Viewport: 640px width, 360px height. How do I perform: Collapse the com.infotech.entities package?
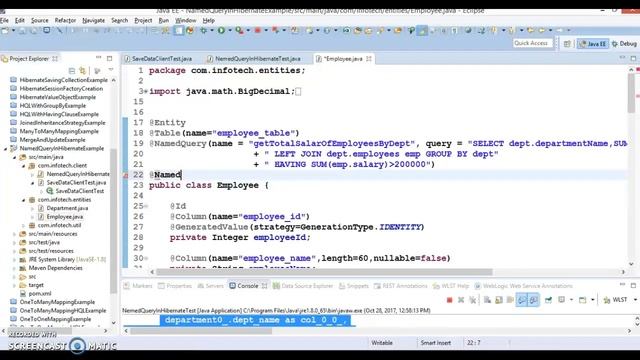pyautogui.click(x=24, y=200)
